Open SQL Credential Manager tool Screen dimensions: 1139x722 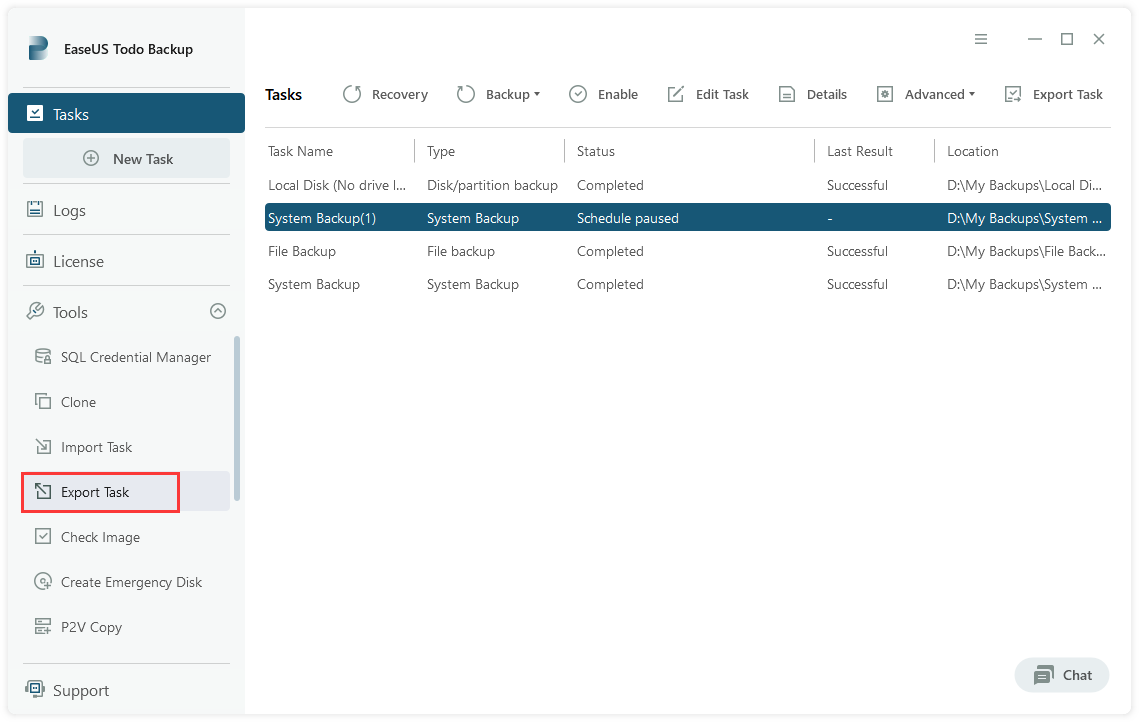pyautogui.click(x=135, y=357)
